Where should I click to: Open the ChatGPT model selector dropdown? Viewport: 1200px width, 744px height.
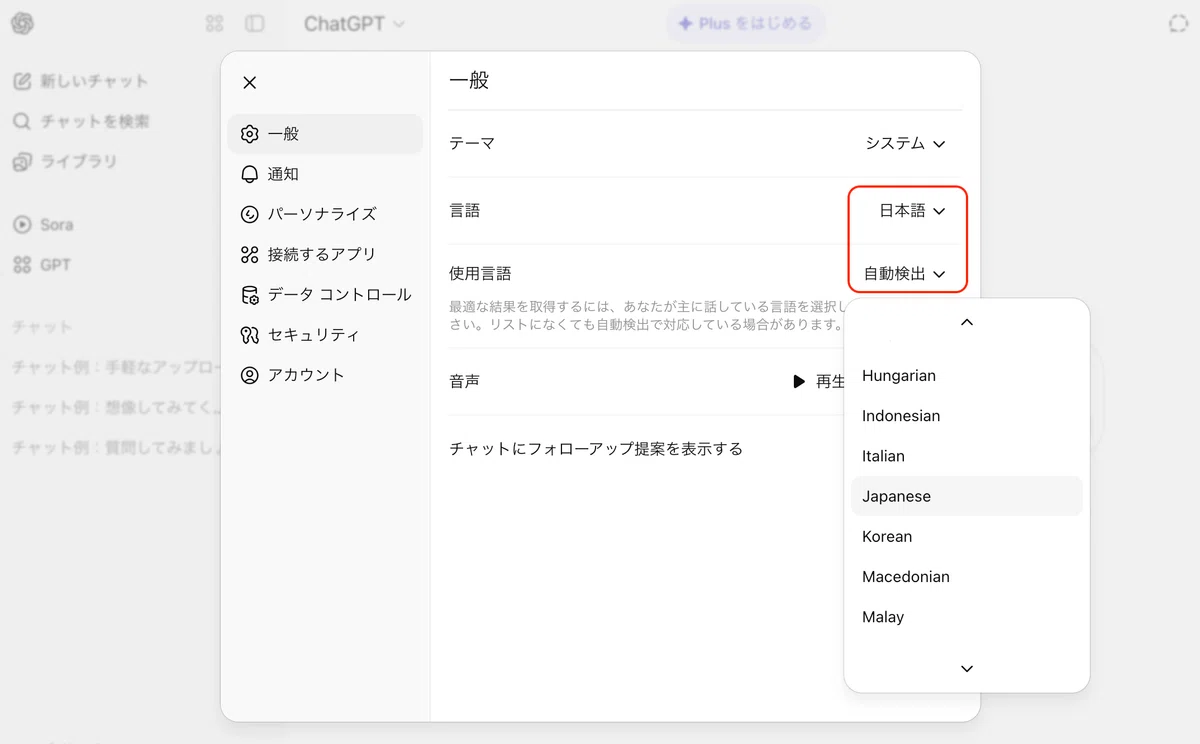354,23
